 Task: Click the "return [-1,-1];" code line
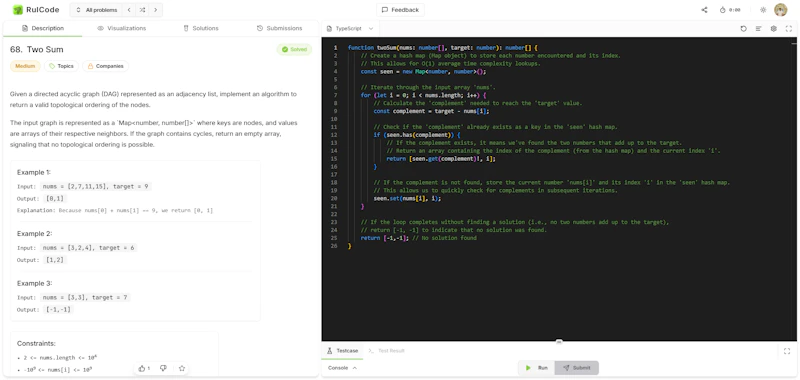click(418, 238)
